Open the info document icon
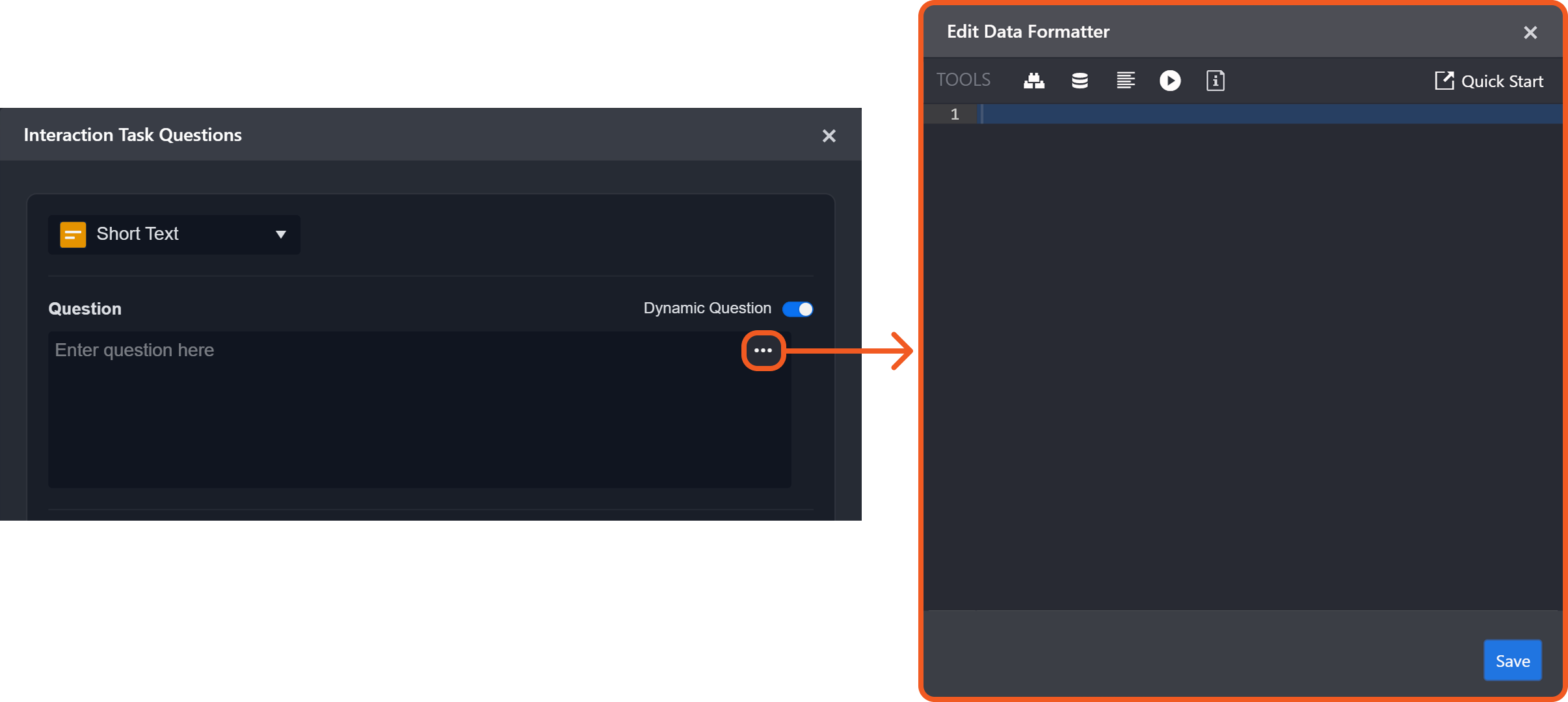Image resolution: width=1568 pixels, height=702 pixels. pos(1215,81)
